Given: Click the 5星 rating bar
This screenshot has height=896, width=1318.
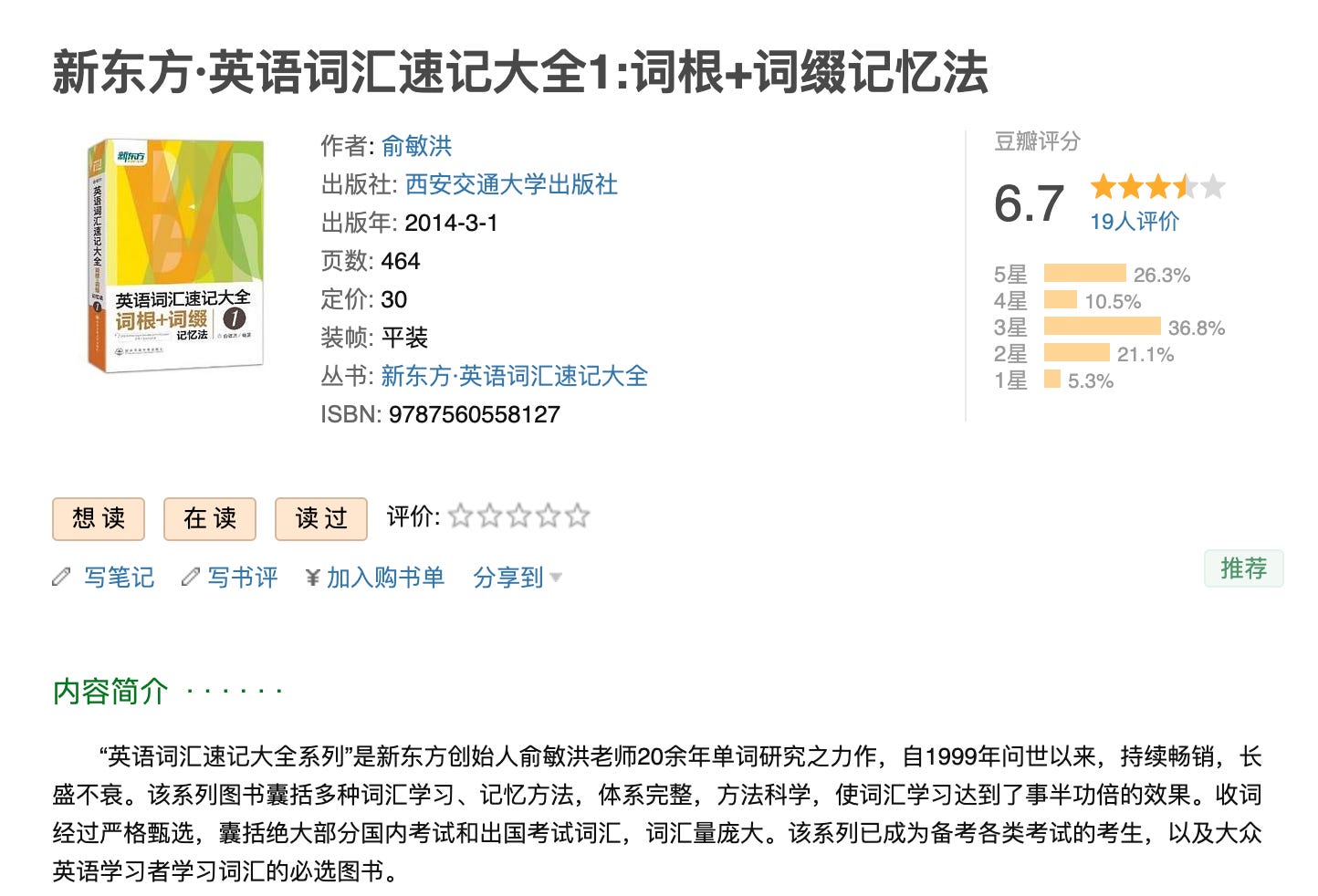Looking at the screenshot, I should point(1085,273).
